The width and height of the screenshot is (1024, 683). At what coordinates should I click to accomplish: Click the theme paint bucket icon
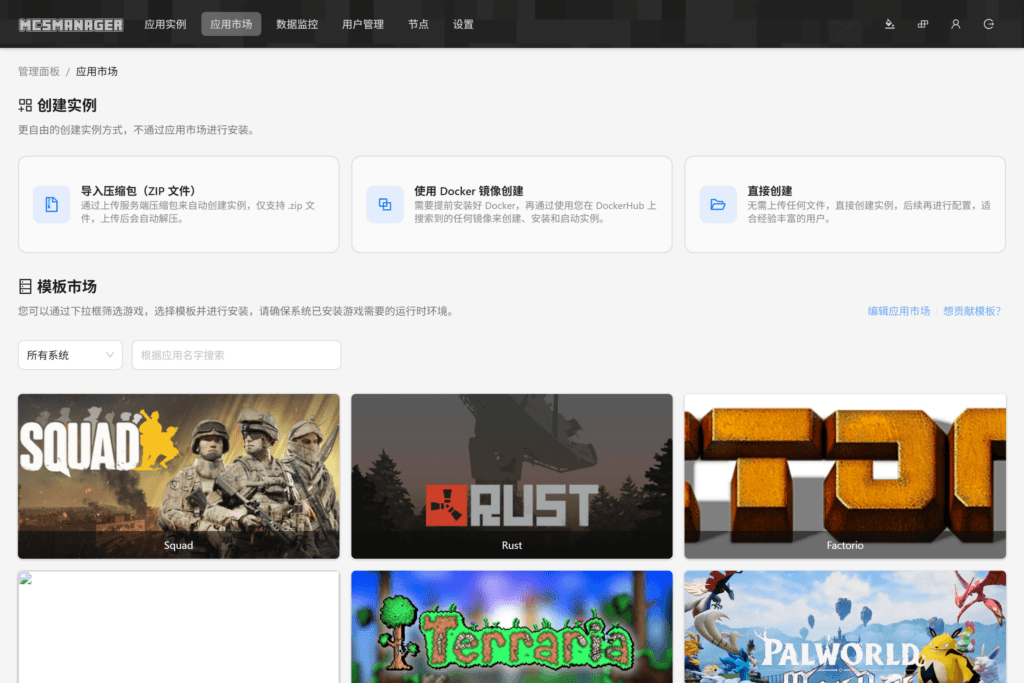889,24
